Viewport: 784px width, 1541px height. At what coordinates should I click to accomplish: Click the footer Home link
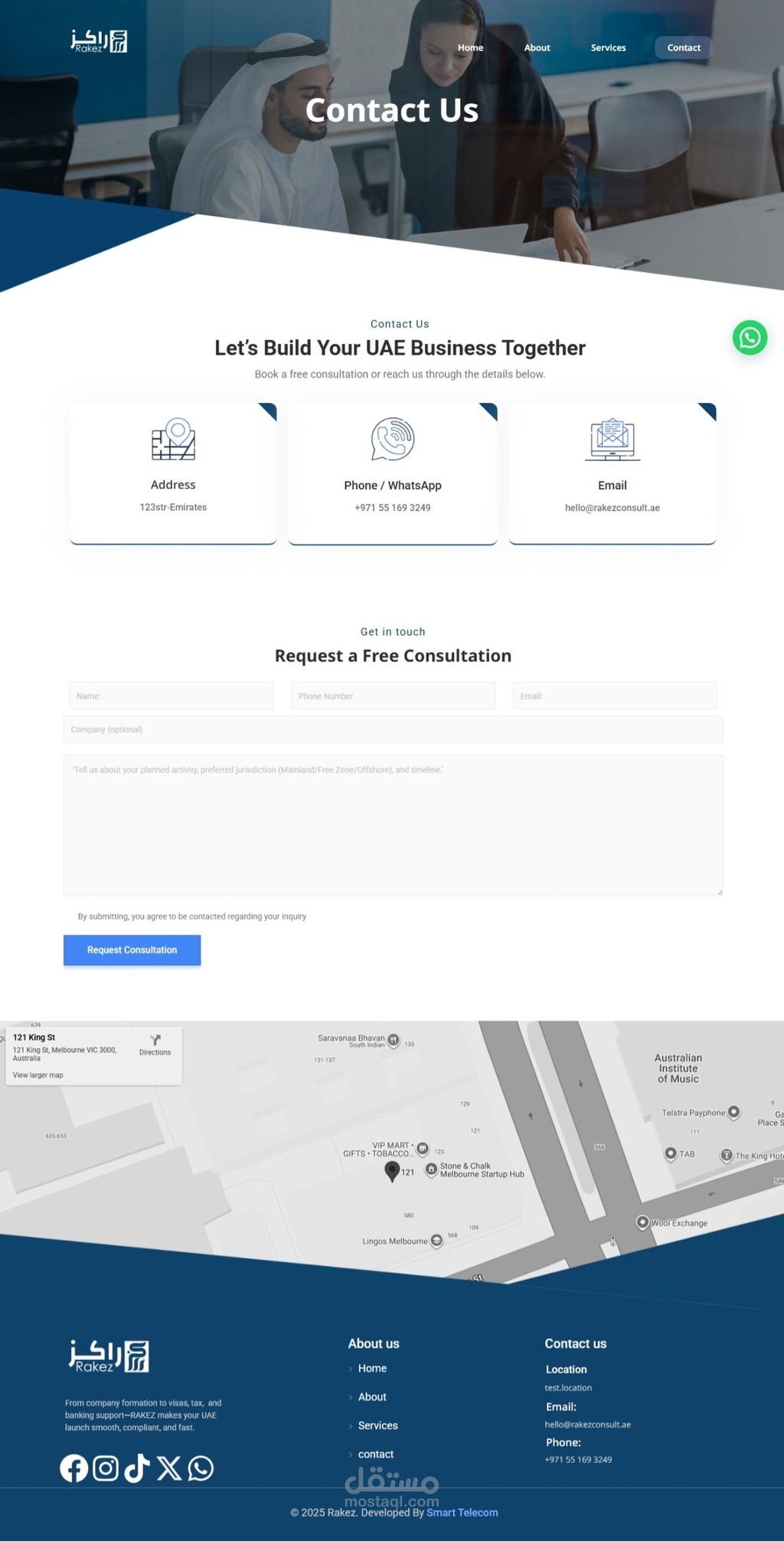[372, 1368]
